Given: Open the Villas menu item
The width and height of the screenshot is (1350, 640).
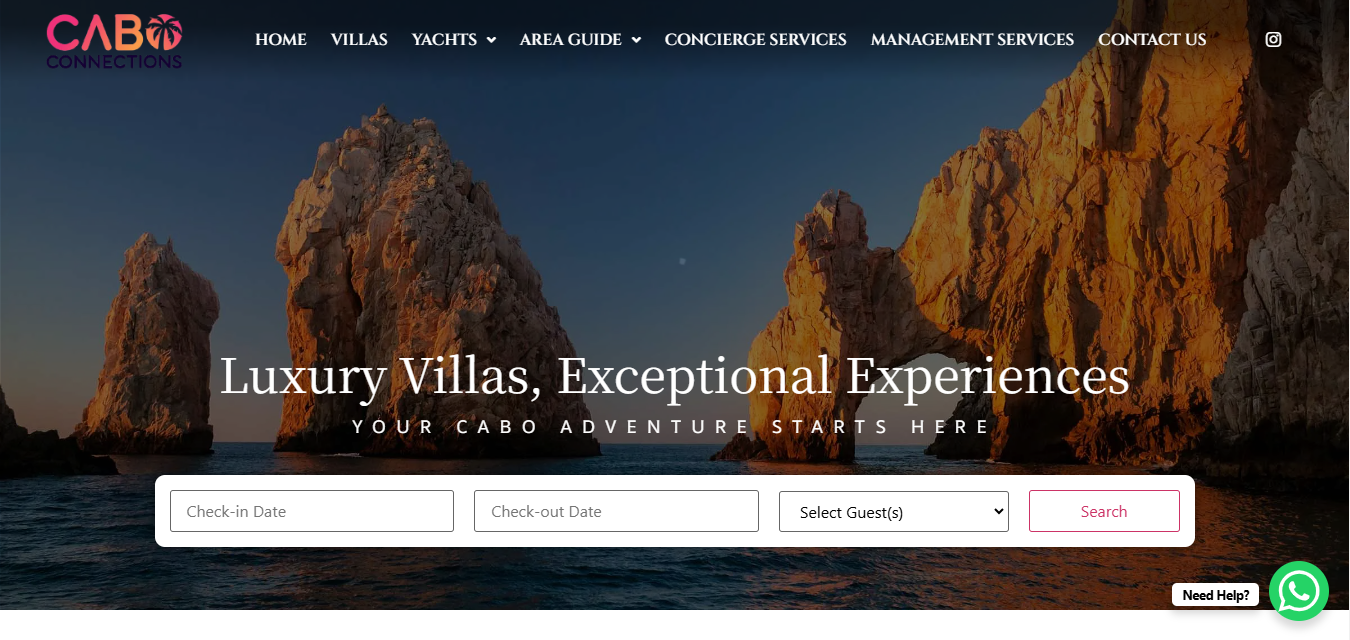Looking at the screenshot, I should coord(359,40).
